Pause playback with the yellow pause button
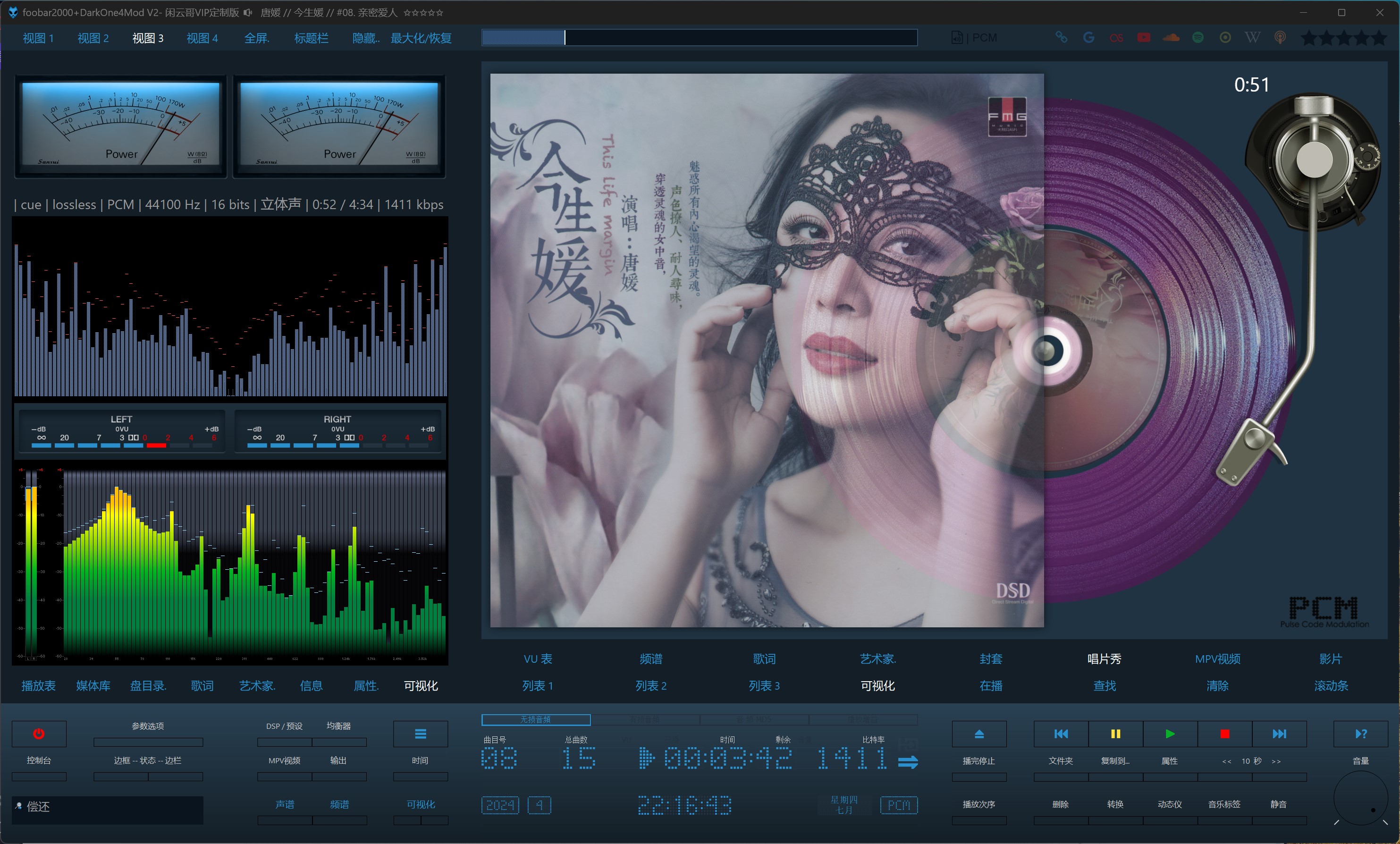Screen dimensions: 1400x844 pos(1115,734)
